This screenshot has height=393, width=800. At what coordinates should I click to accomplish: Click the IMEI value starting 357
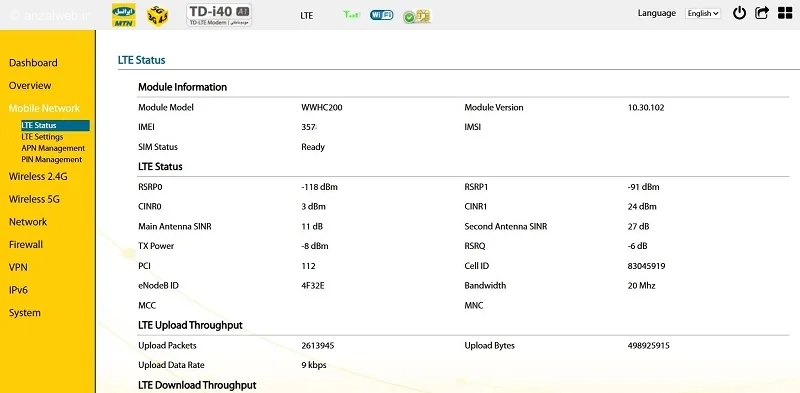point(309,127)
